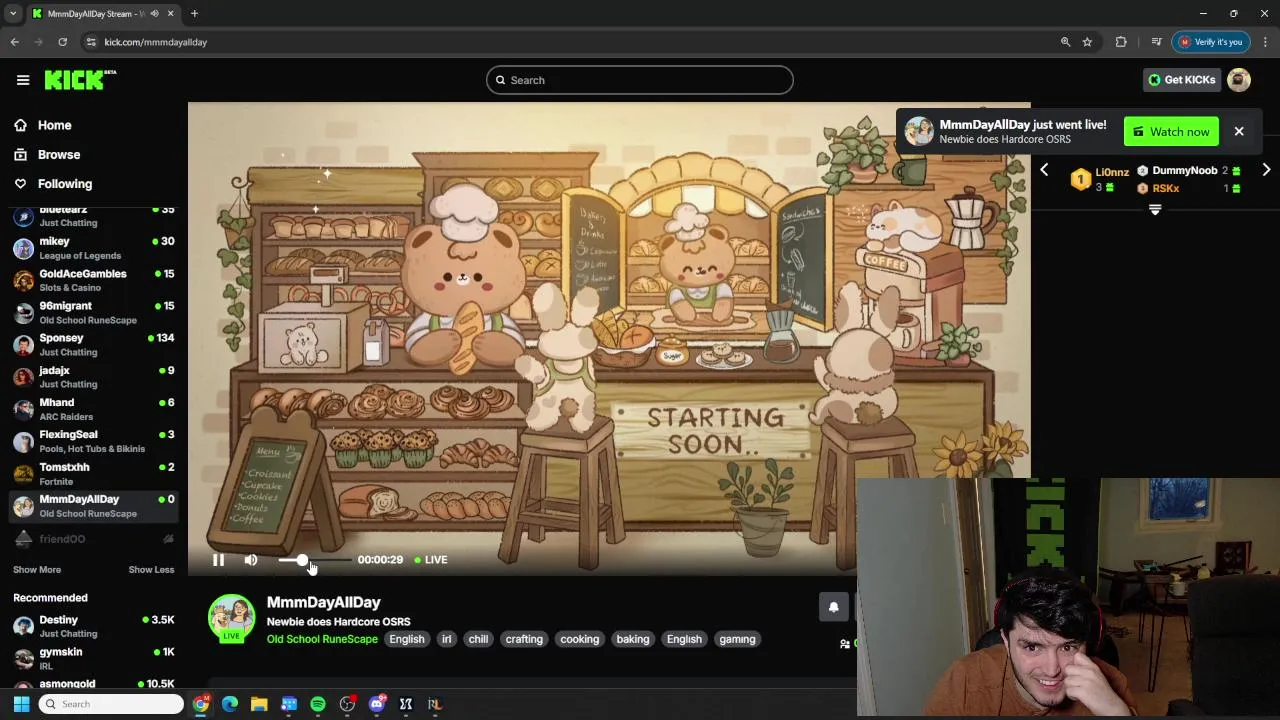Image resolution: width=1280 pixels, height=720 pixels.
Task: Open Old School RuneScape category link
Action: (322, 639)
